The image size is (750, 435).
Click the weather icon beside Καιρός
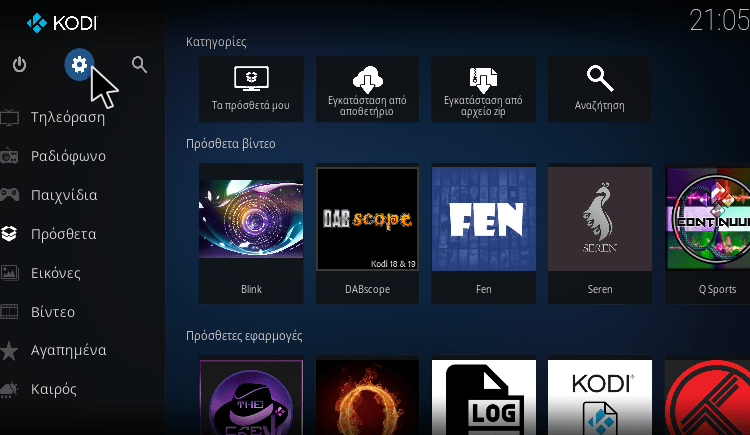pos(9,389)
